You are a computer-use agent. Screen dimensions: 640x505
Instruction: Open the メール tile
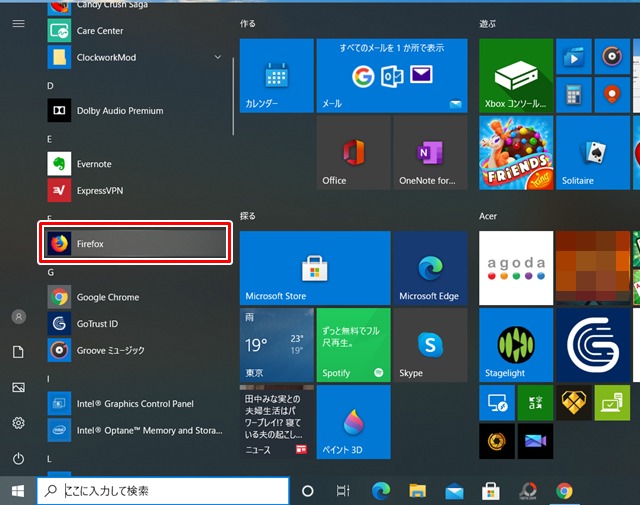(392, 76)
